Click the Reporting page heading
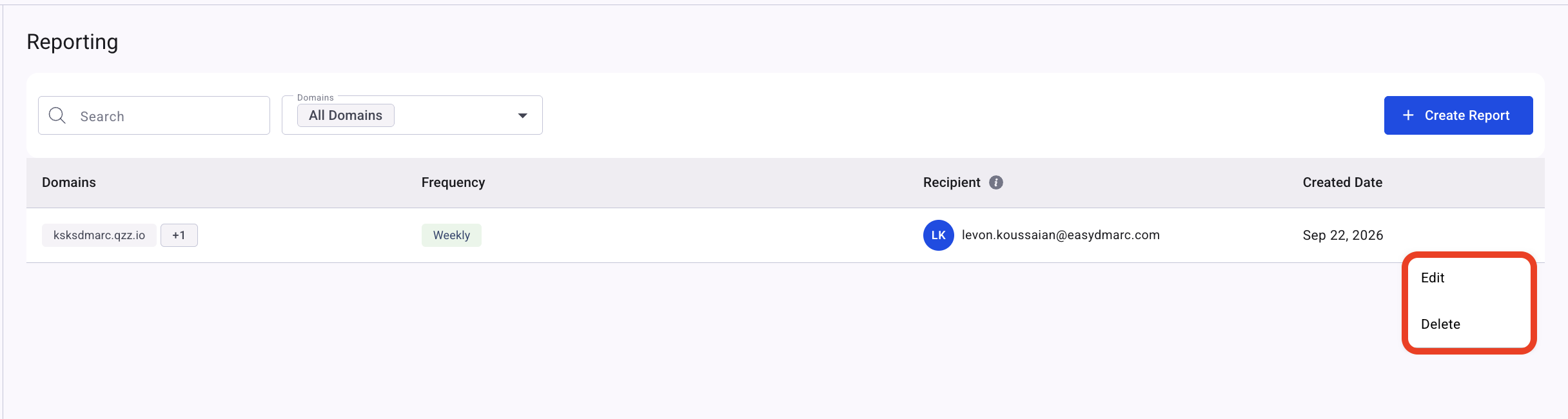The width and height of the screenshot is (1568, 419). coord(72,42)
